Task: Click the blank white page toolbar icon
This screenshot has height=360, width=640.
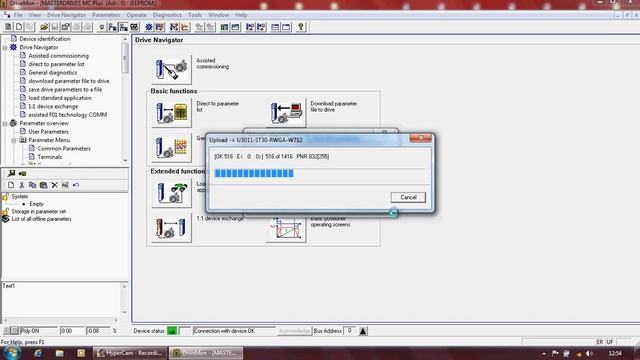Action: click(x=19, y=27)
